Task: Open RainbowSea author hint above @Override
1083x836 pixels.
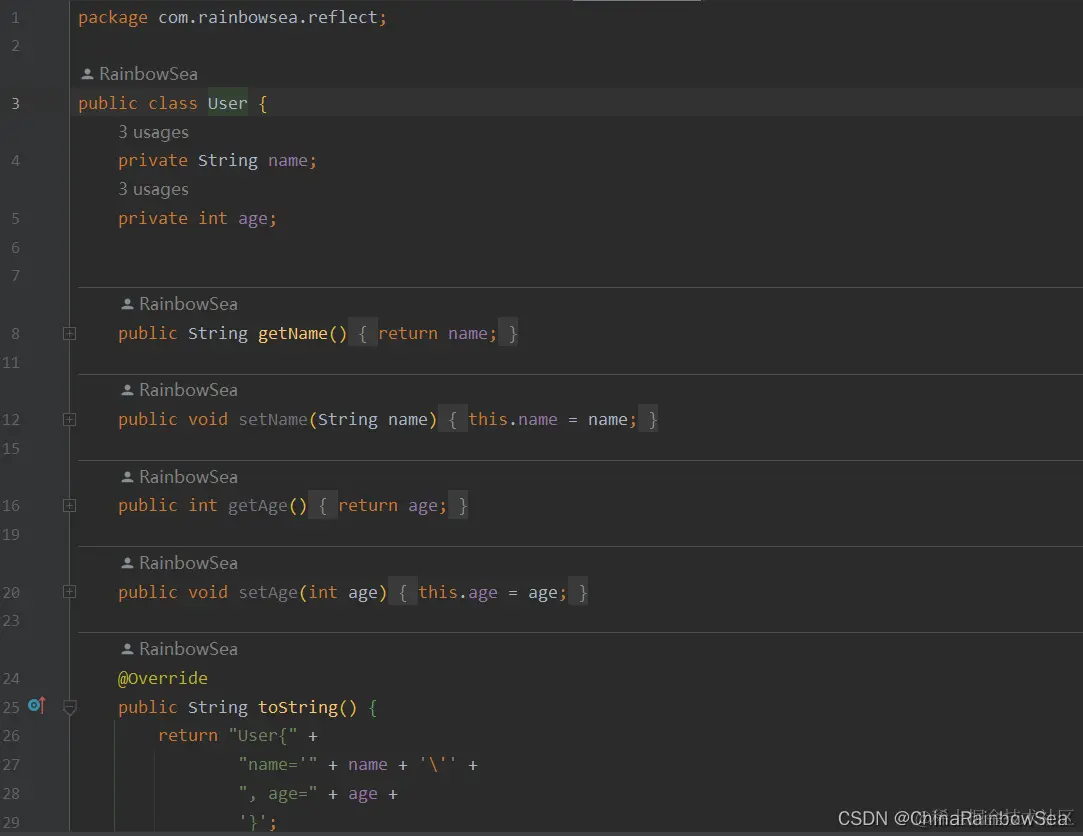Action: point(180,649)
